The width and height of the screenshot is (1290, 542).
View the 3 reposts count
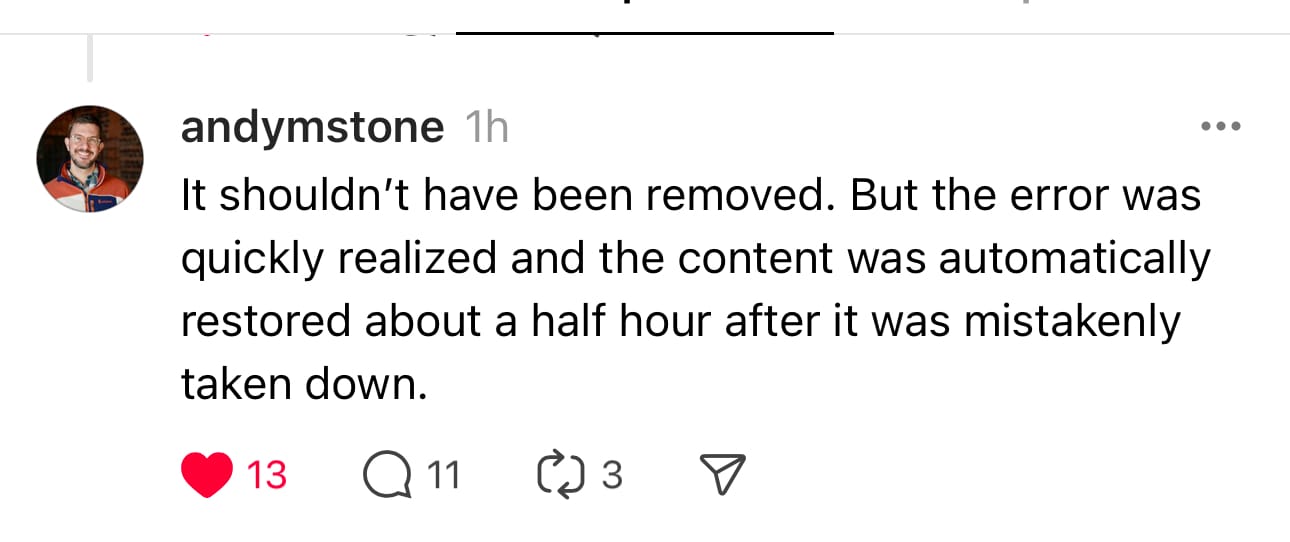tap(611, 475)
